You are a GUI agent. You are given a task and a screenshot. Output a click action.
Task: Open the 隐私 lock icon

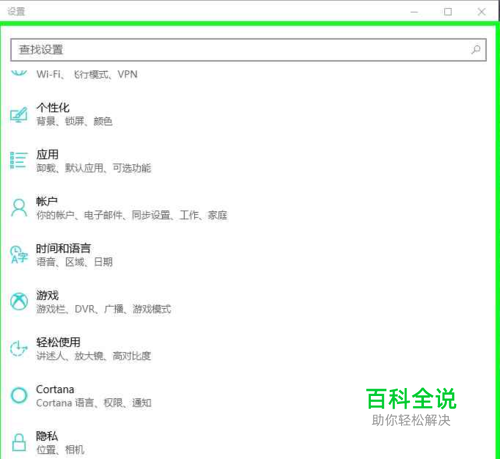(x=19, y=442)
